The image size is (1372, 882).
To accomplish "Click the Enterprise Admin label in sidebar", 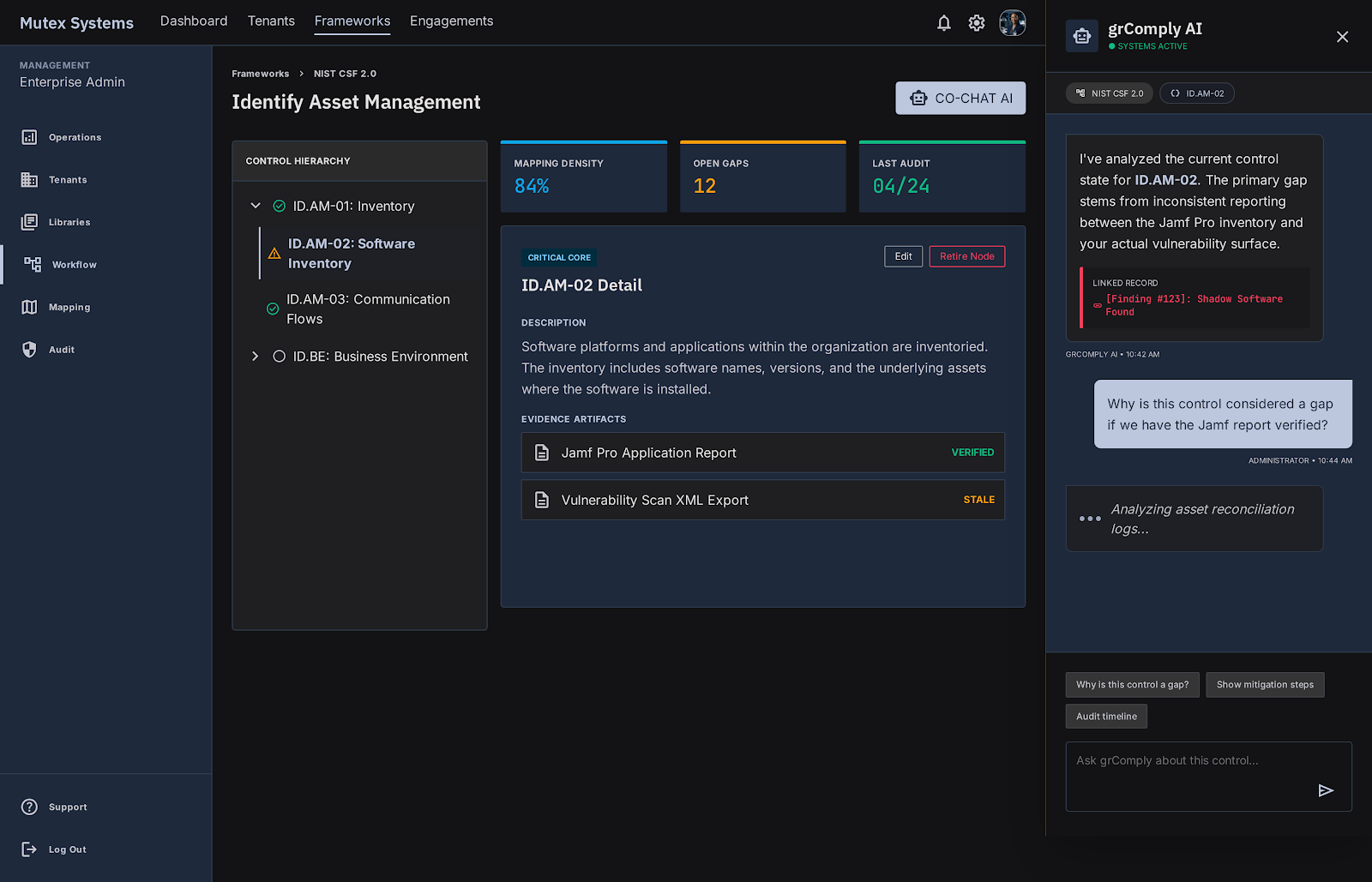I will point(72,82).
